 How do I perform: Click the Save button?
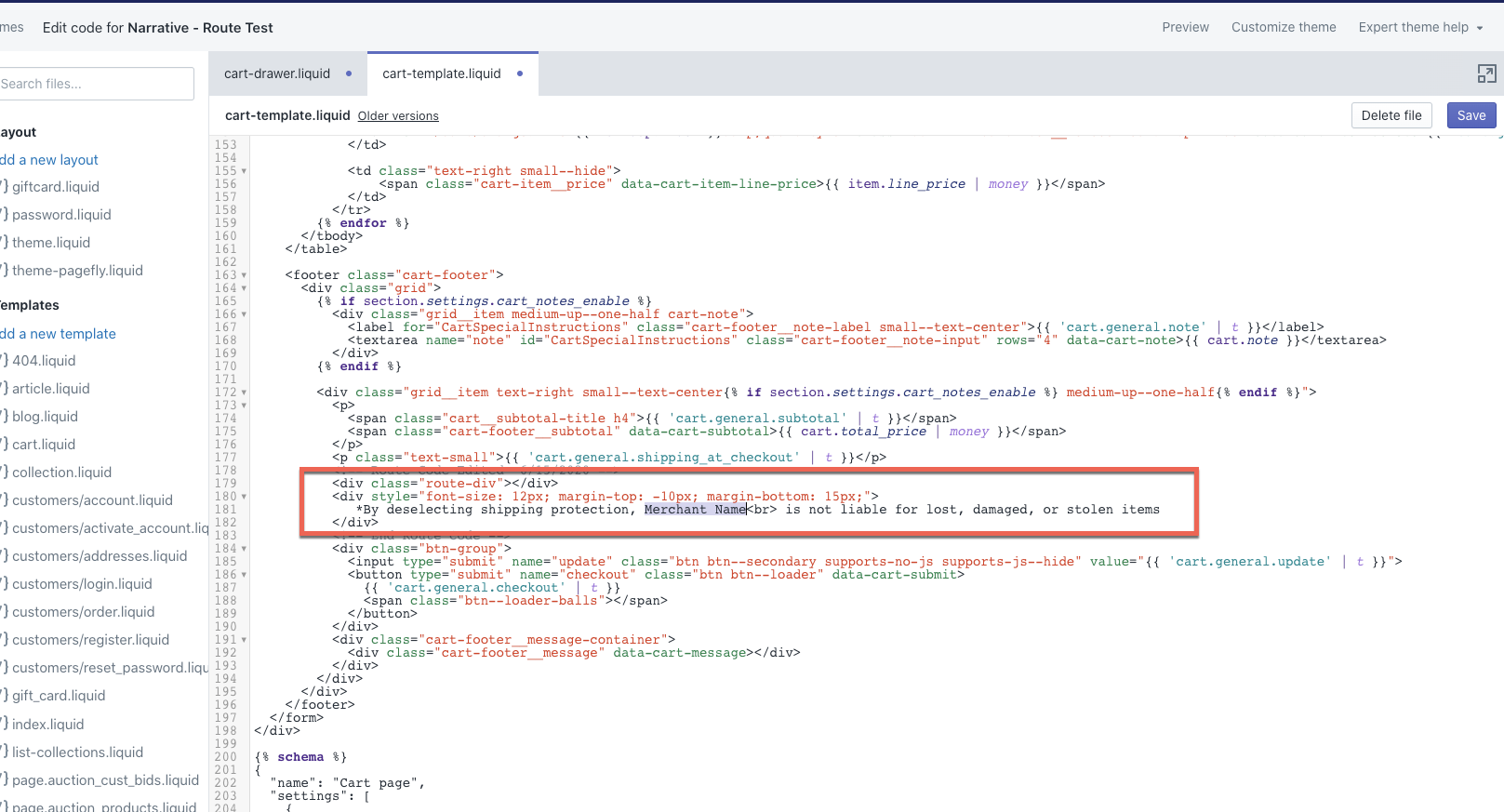[x=1471, y=115]
